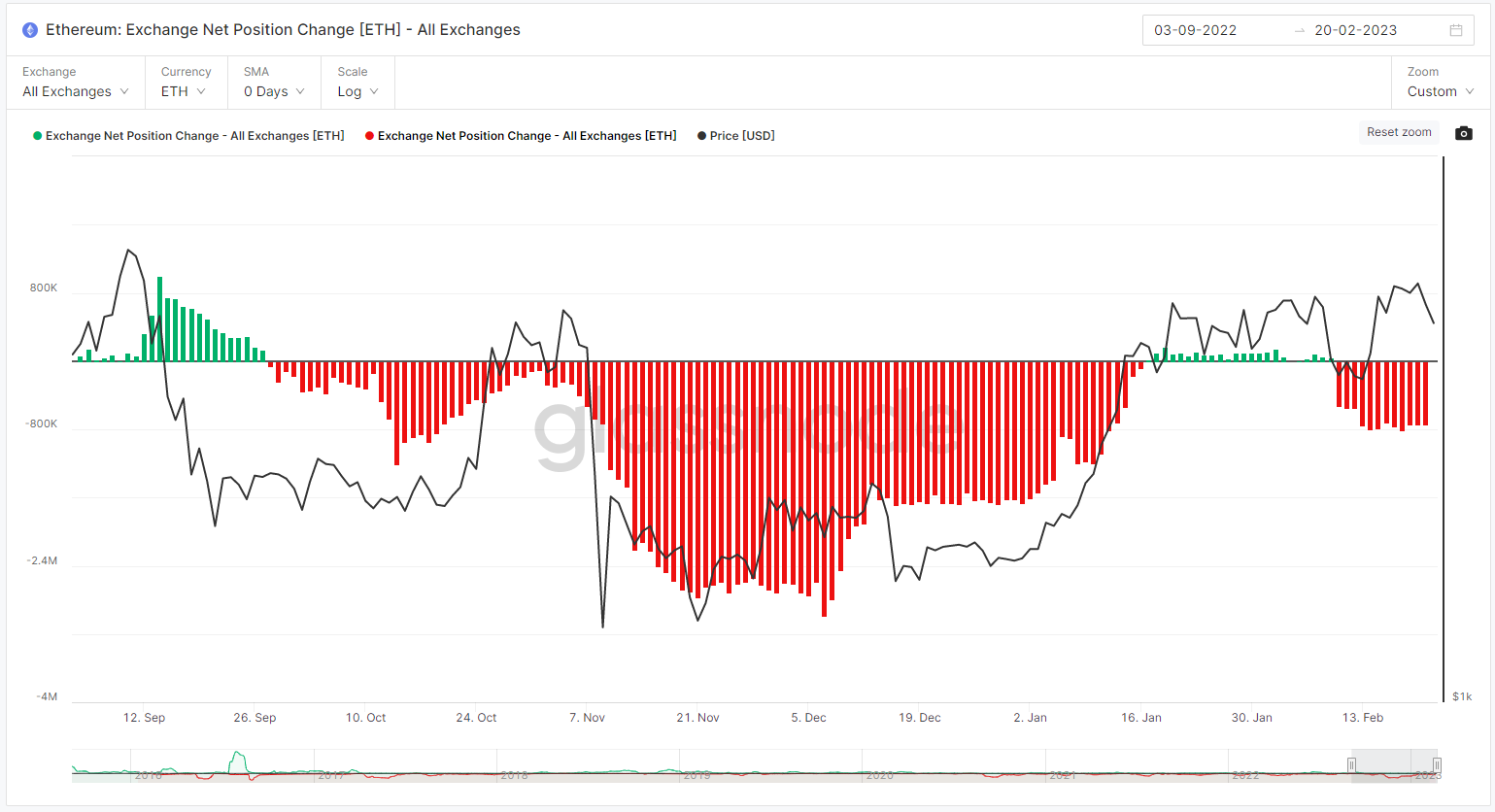Screen dimensions: 1495x812
Task: Click the $1k price axis label
Action: 1462,697
